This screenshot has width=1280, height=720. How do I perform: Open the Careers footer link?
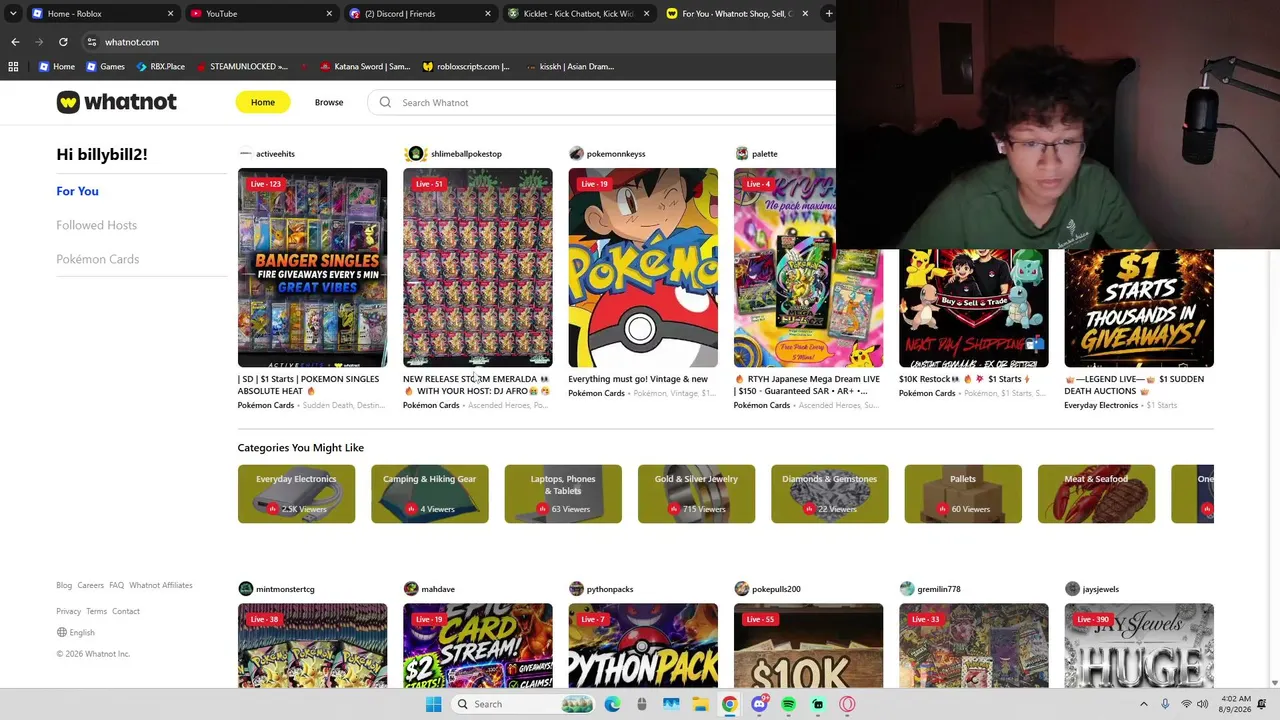tap(90, 585)
